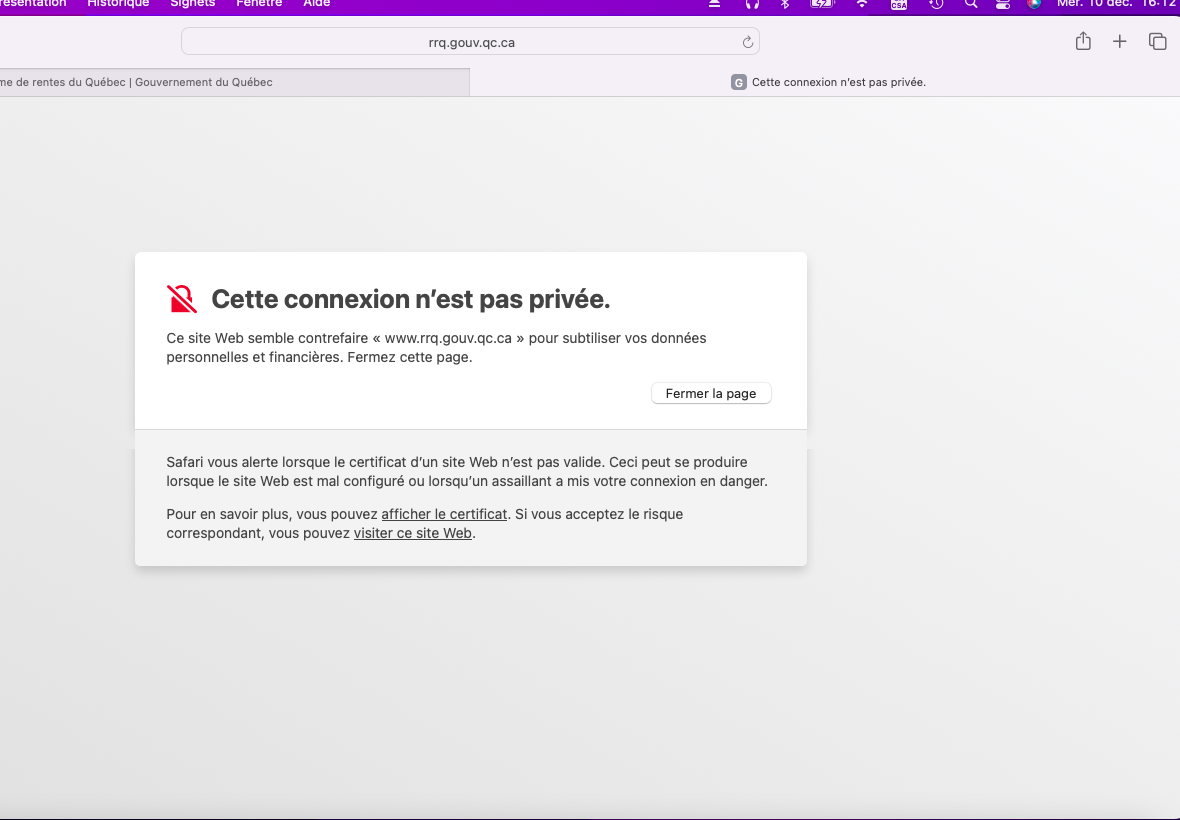Open the Share sheet icon in Safari toolbar

point(1083,41)
